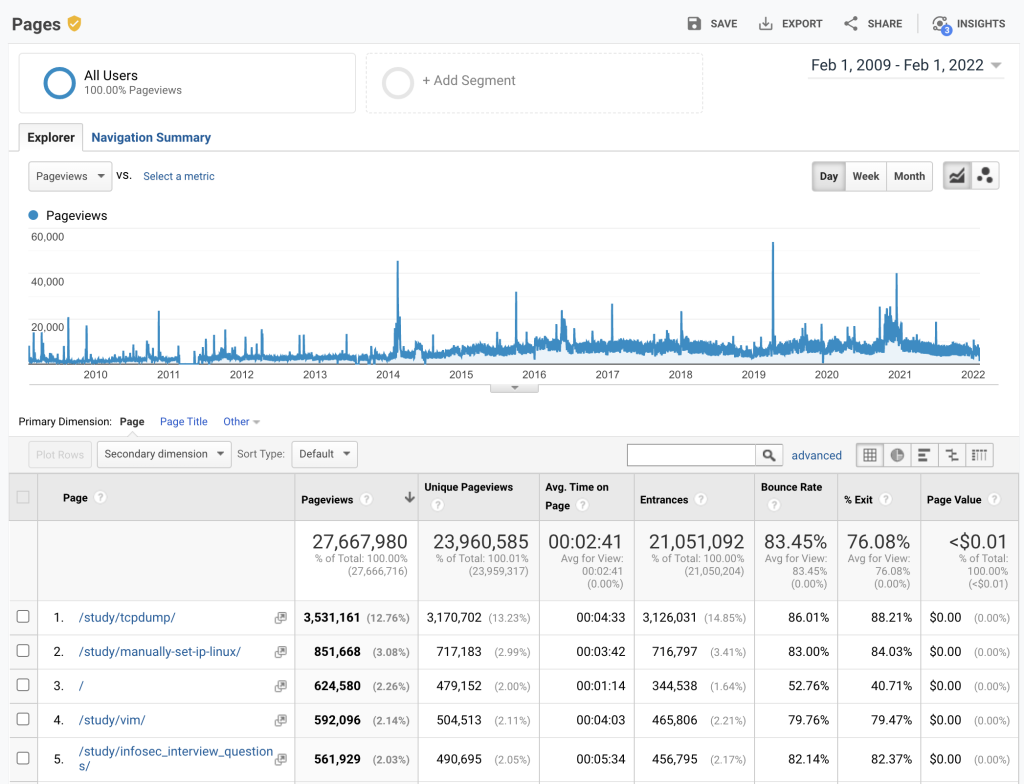The width and height of the screenshot is (1024, 784).
Task: Open the Sort Type Default dropdown
Action: [324, 454]
